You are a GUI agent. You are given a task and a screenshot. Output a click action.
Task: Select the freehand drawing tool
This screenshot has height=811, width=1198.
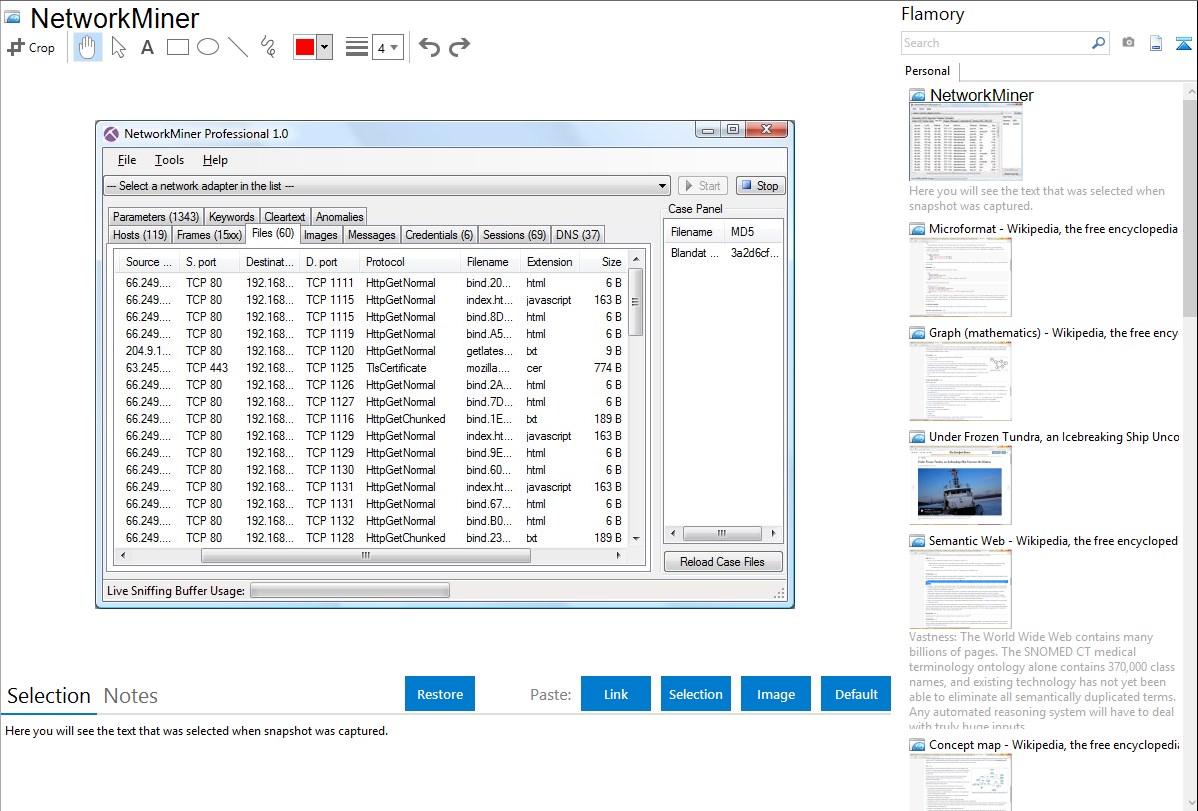point(268,47)
